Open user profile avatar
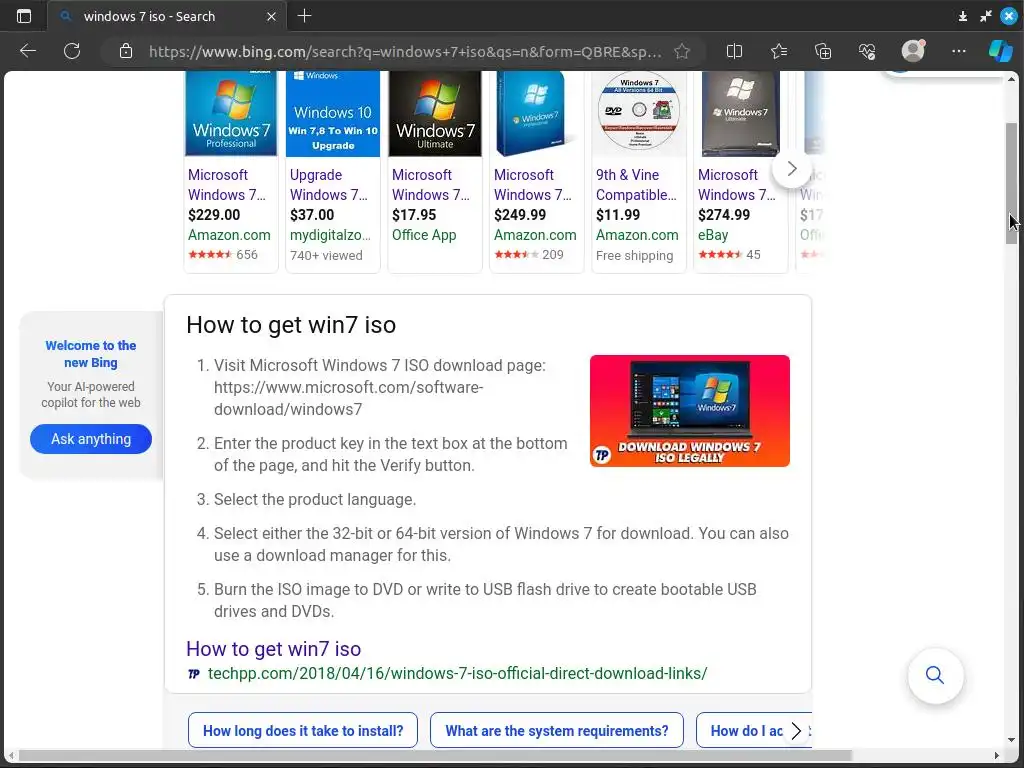Screen dimensions: 1024x768 tap(913, 51)
